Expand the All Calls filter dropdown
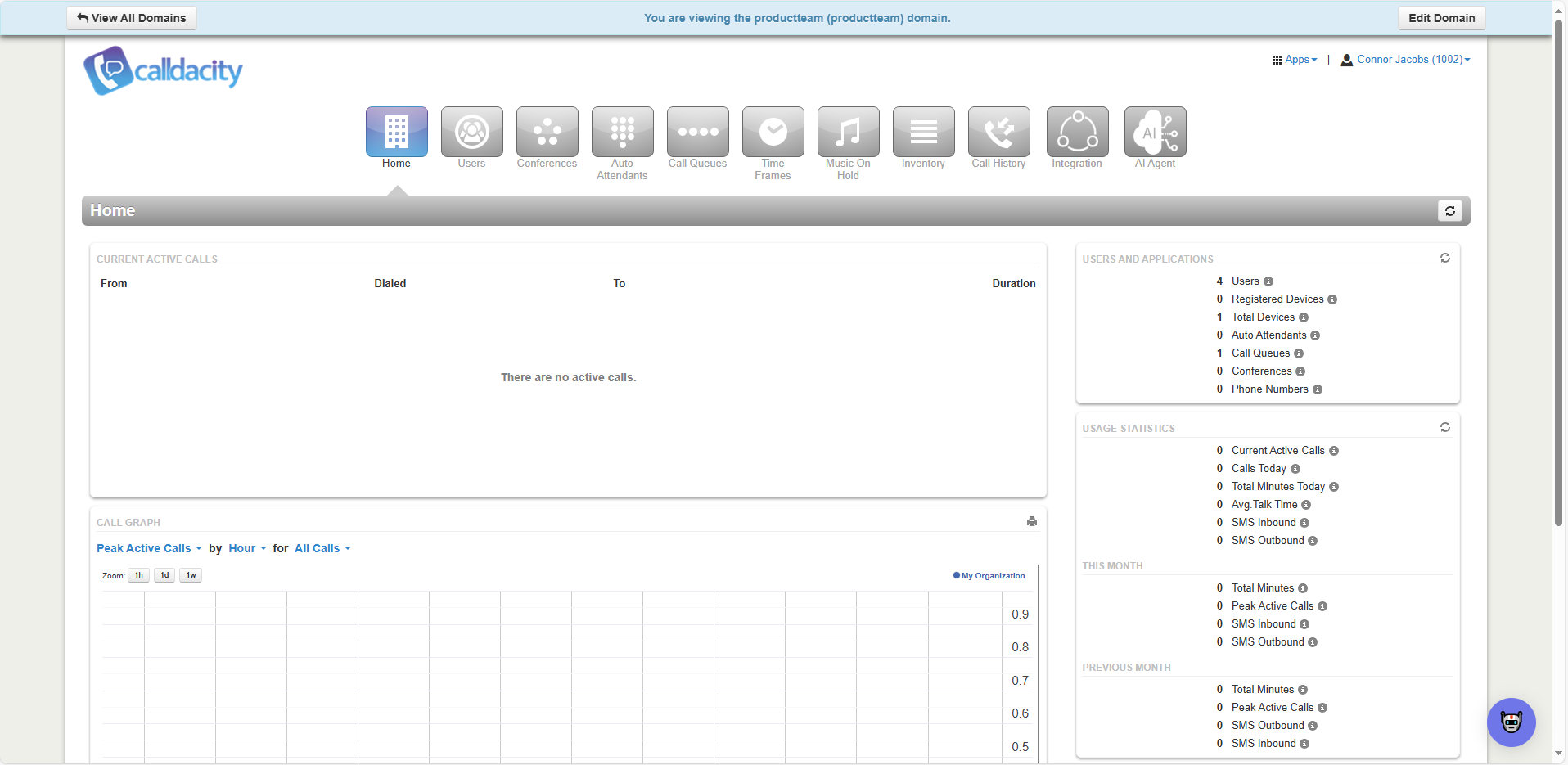The width and height of the screenshot is (1568, 765). [322, 548]
